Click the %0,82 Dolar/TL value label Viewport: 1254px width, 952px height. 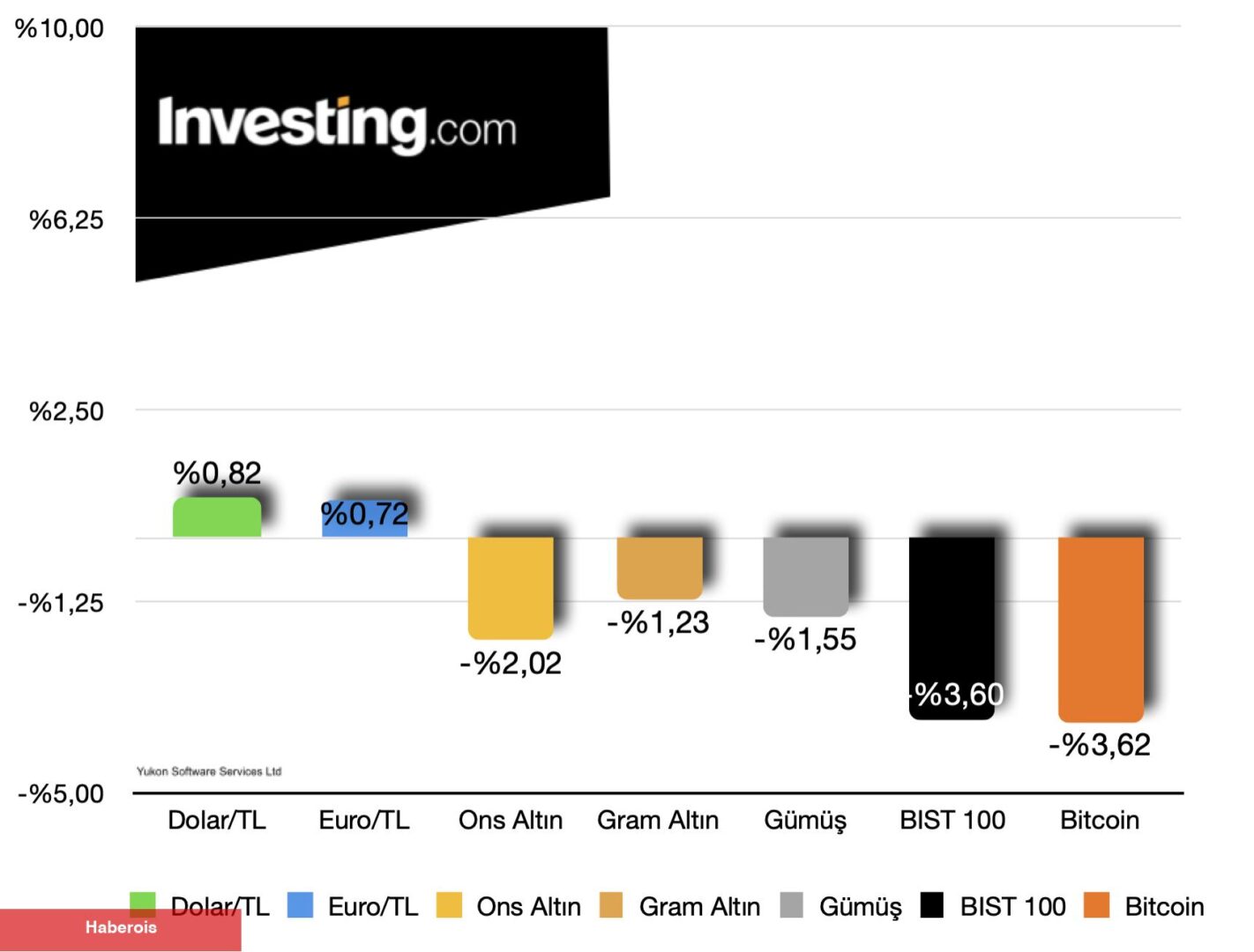point(217,473)
